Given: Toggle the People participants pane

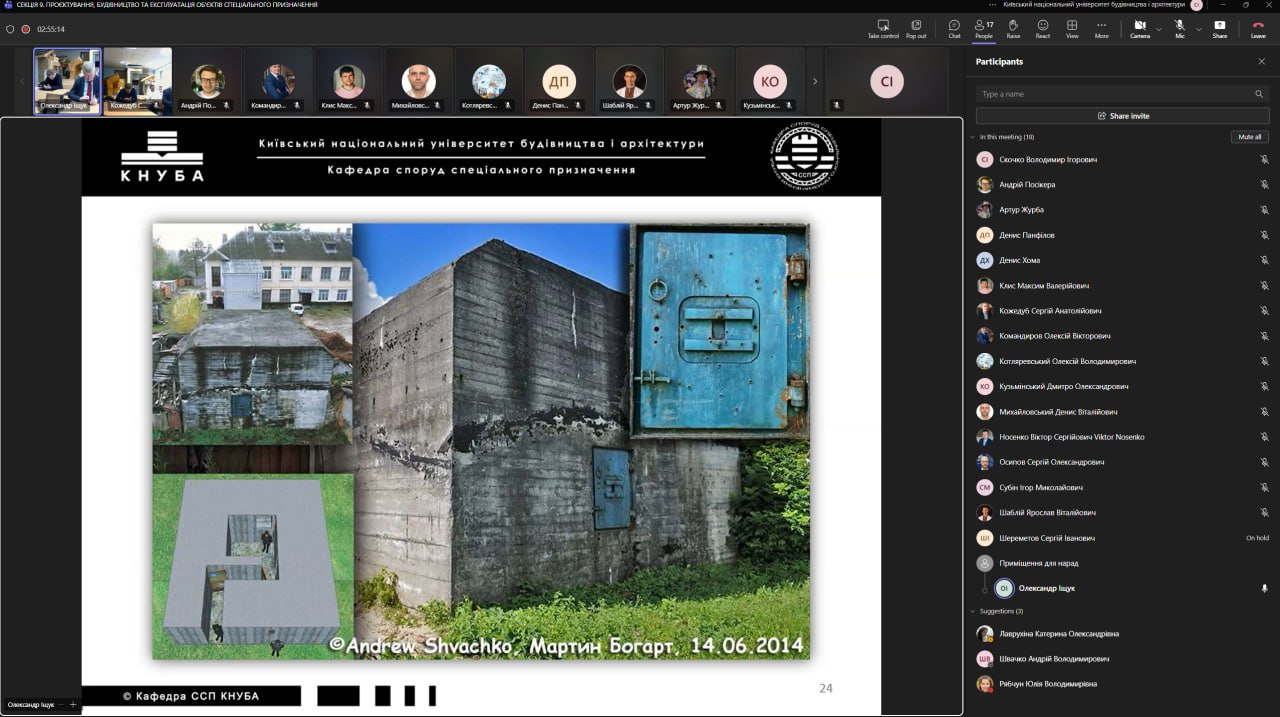Looking at the screenshot, I should click(x=984, y=28).
